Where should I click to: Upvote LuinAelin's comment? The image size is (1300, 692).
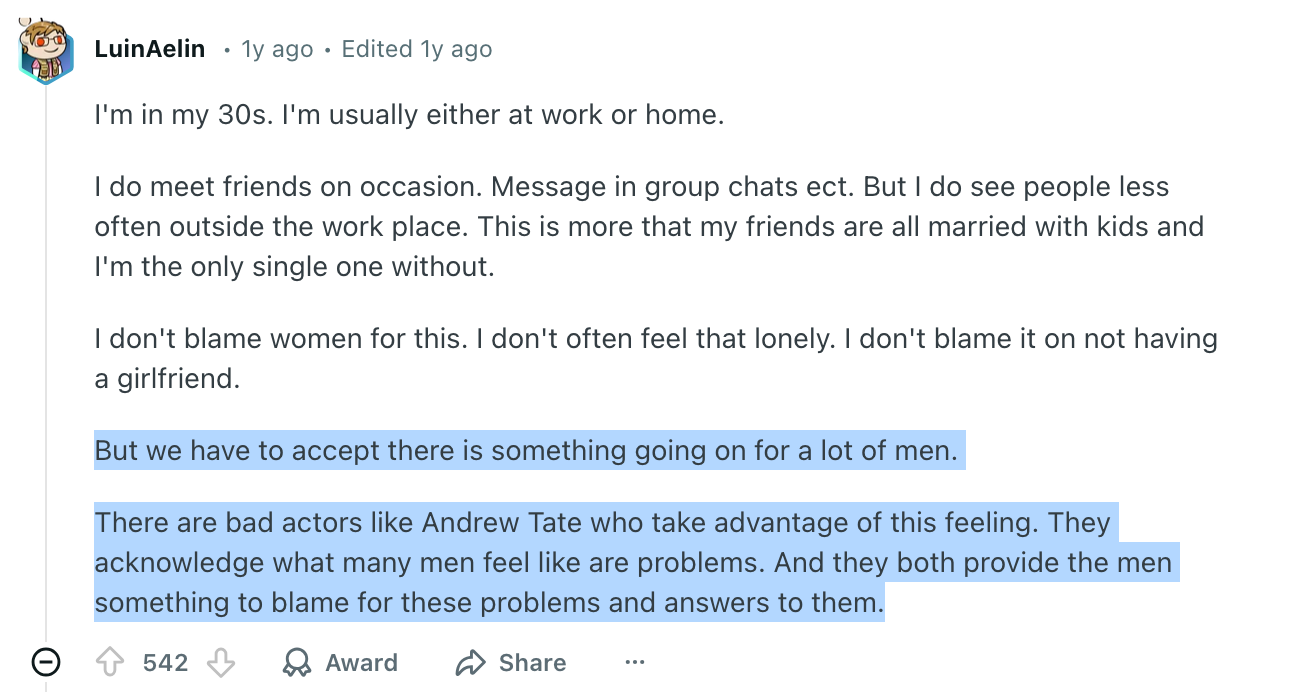coord(108,663)
